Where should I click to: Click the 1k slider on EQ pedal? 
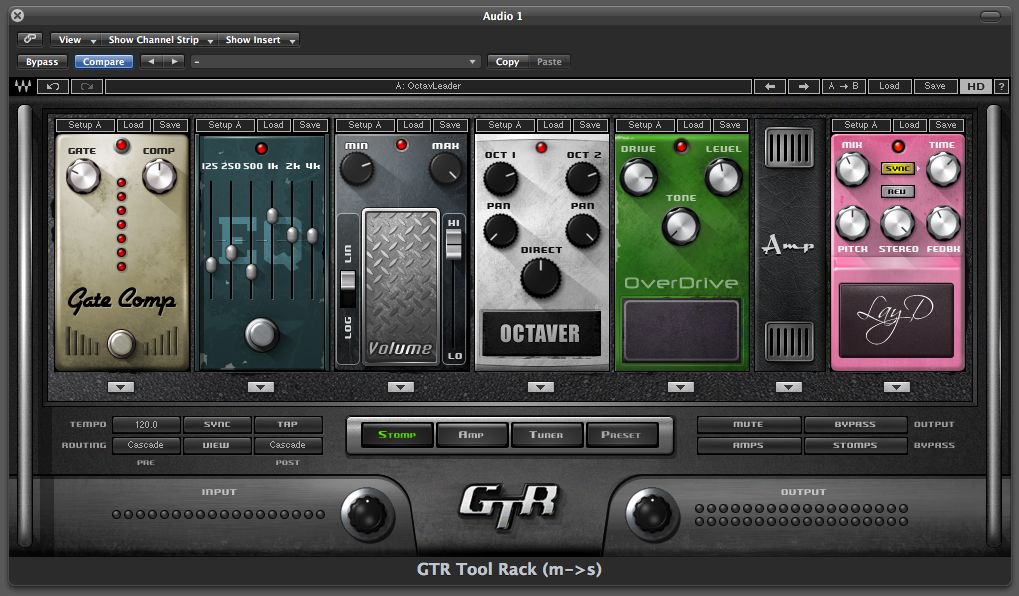point(272,216)
